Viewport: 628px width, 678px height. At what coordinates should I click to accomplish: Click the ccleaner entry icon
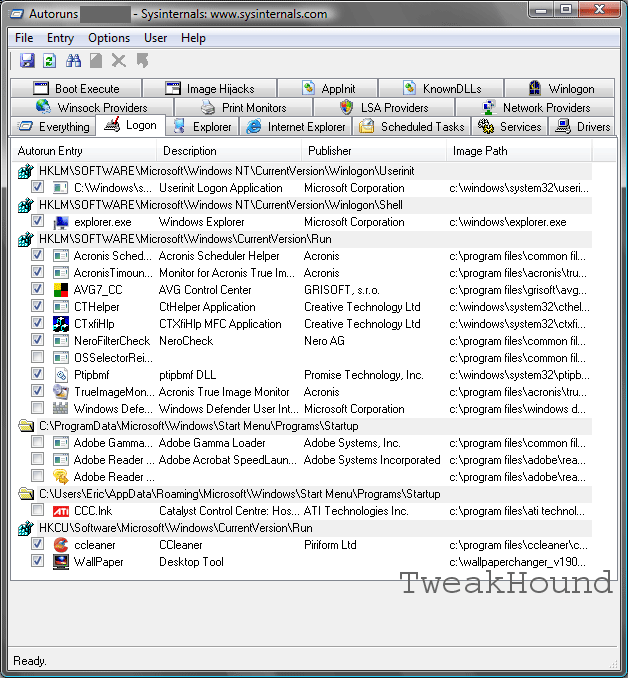(61, 545)
